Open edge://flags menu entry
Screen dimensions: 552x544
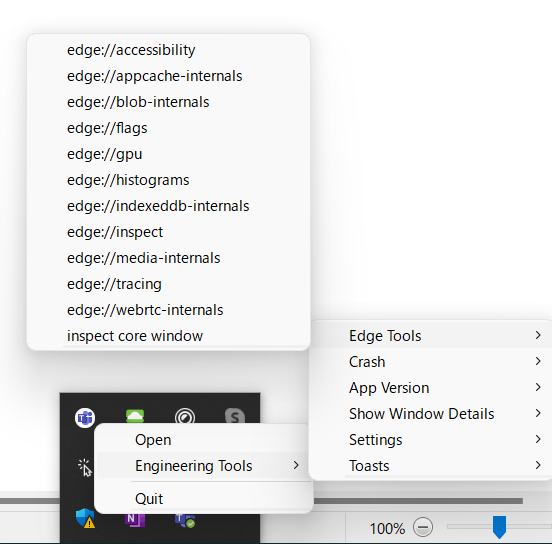coord(168,128)
